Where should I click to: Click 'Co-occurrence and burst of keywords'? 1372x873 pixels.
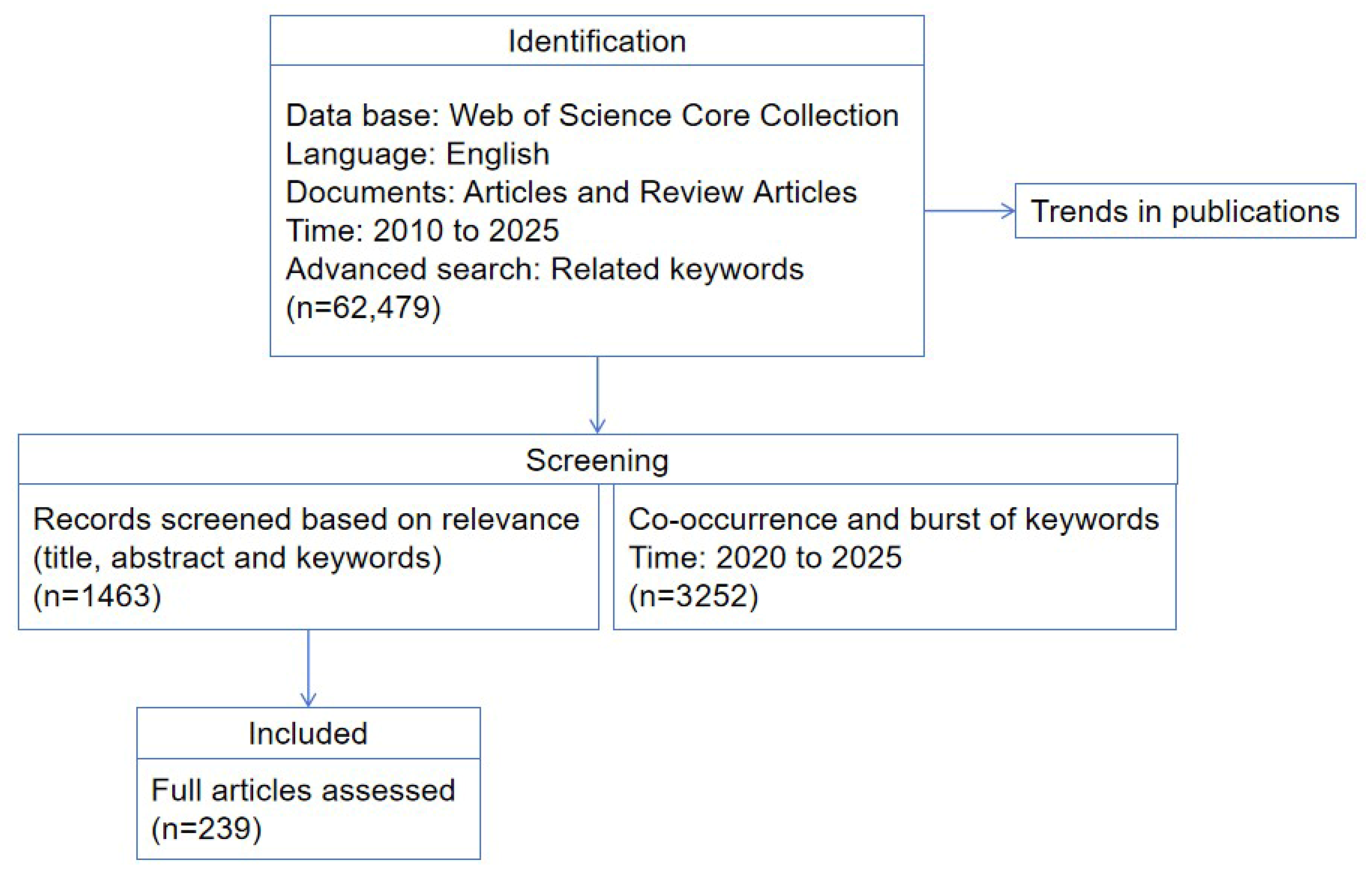[x=893, y=519]
